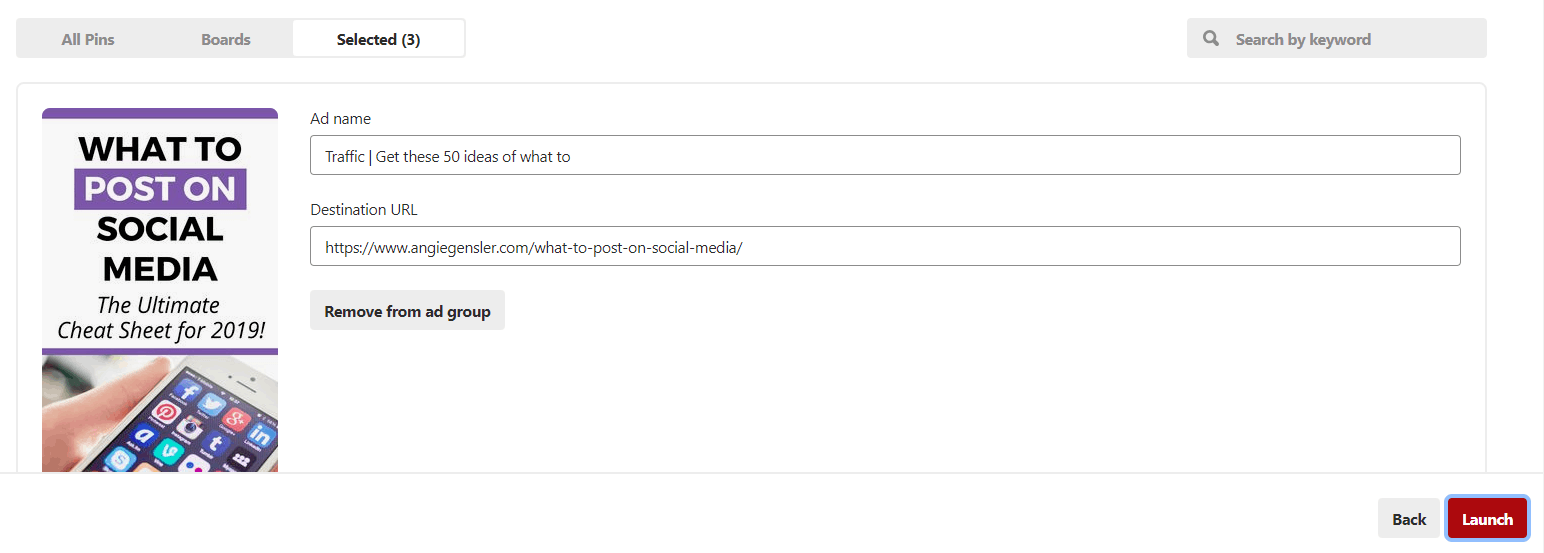Go back with the Back button

[x=1409, y=518]
